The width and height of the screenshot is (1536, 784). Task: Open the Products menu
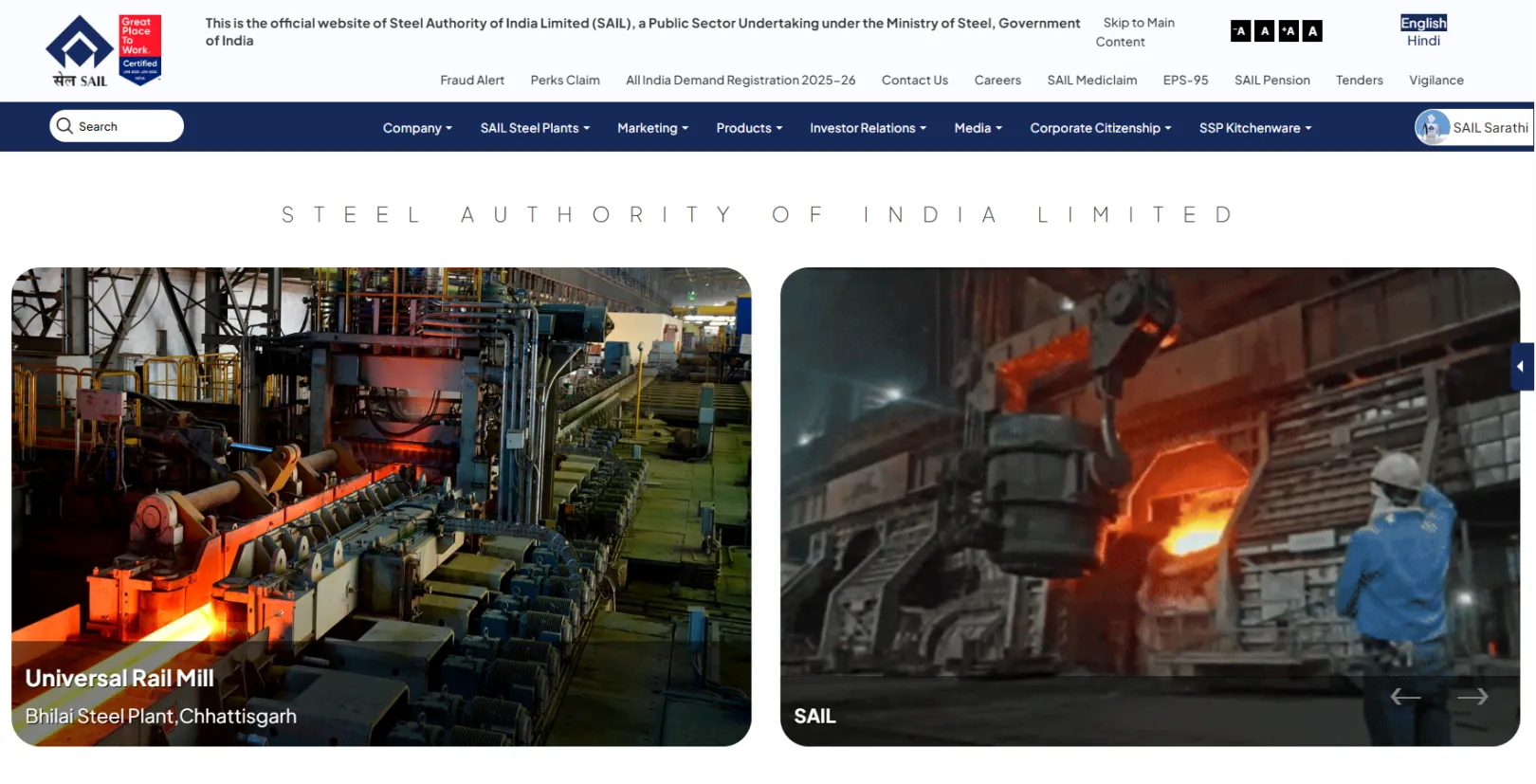749,128
